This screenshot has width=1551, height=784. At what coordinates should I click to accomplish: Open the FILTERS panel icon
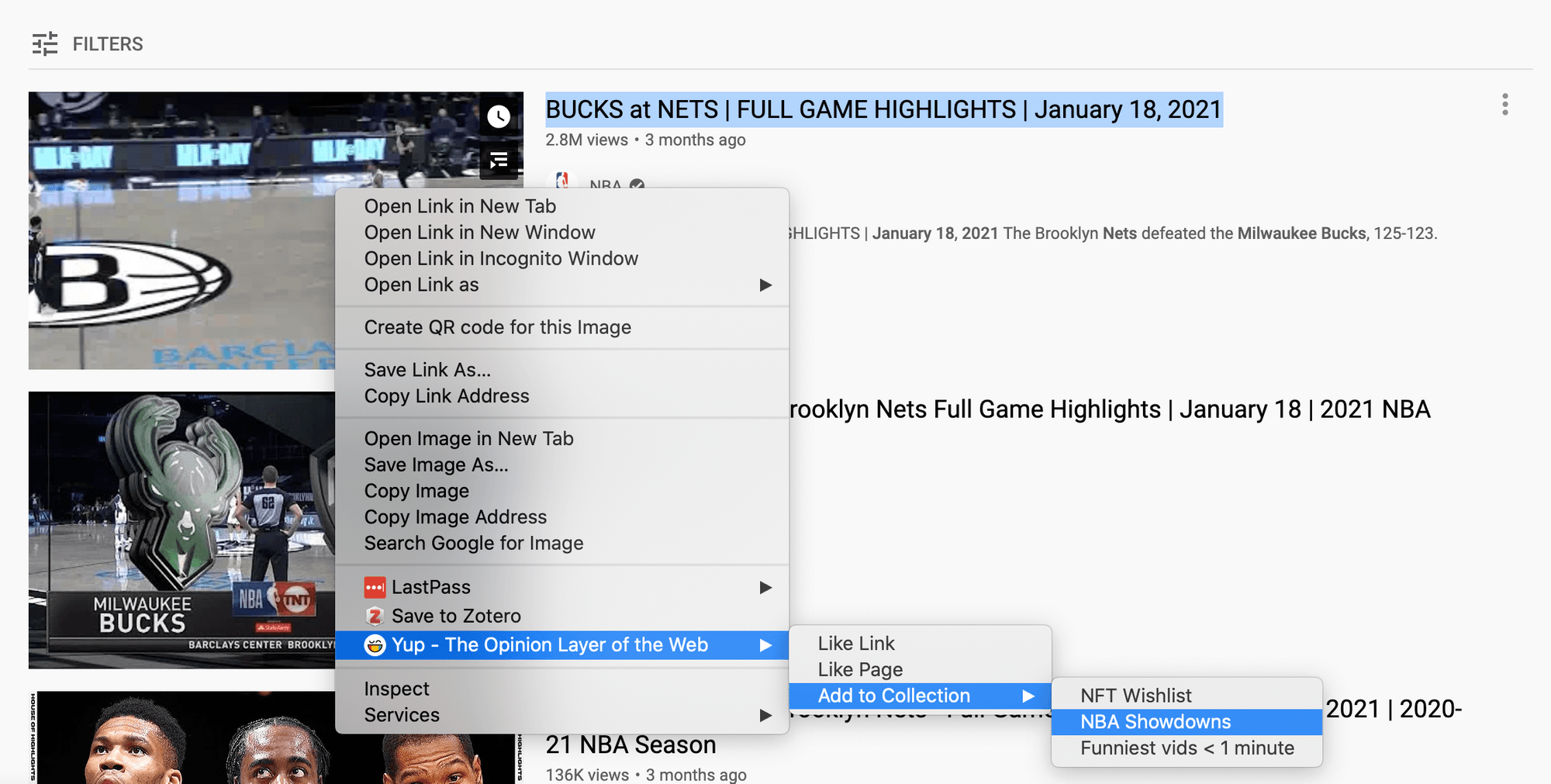(x=45, y=44)
